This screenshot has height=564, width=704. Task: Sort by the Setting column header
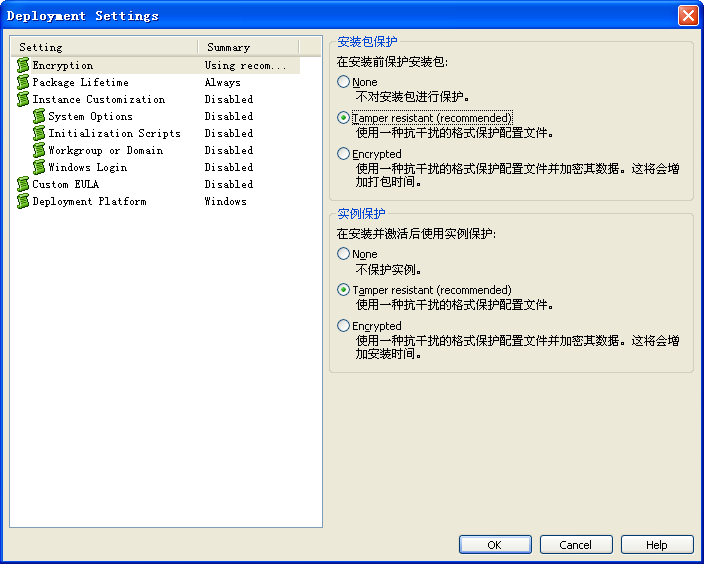pos(105,47)
